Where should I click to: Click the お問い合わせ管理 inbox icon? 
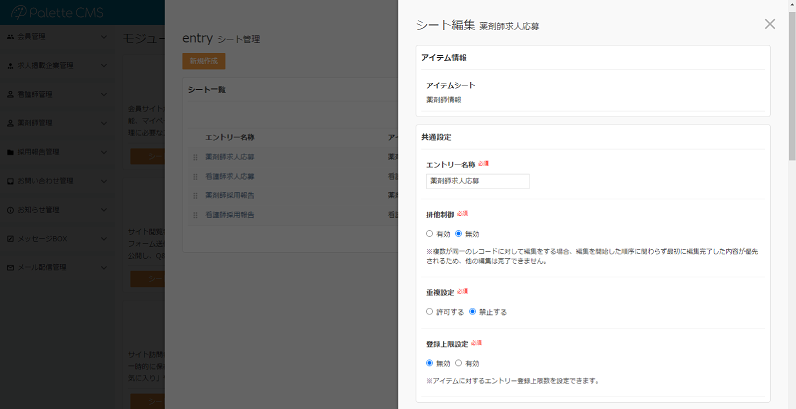[10, 181]
